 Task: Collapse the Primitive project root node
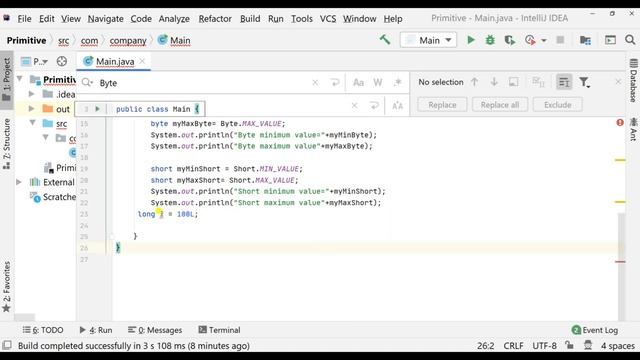point(19,79)
